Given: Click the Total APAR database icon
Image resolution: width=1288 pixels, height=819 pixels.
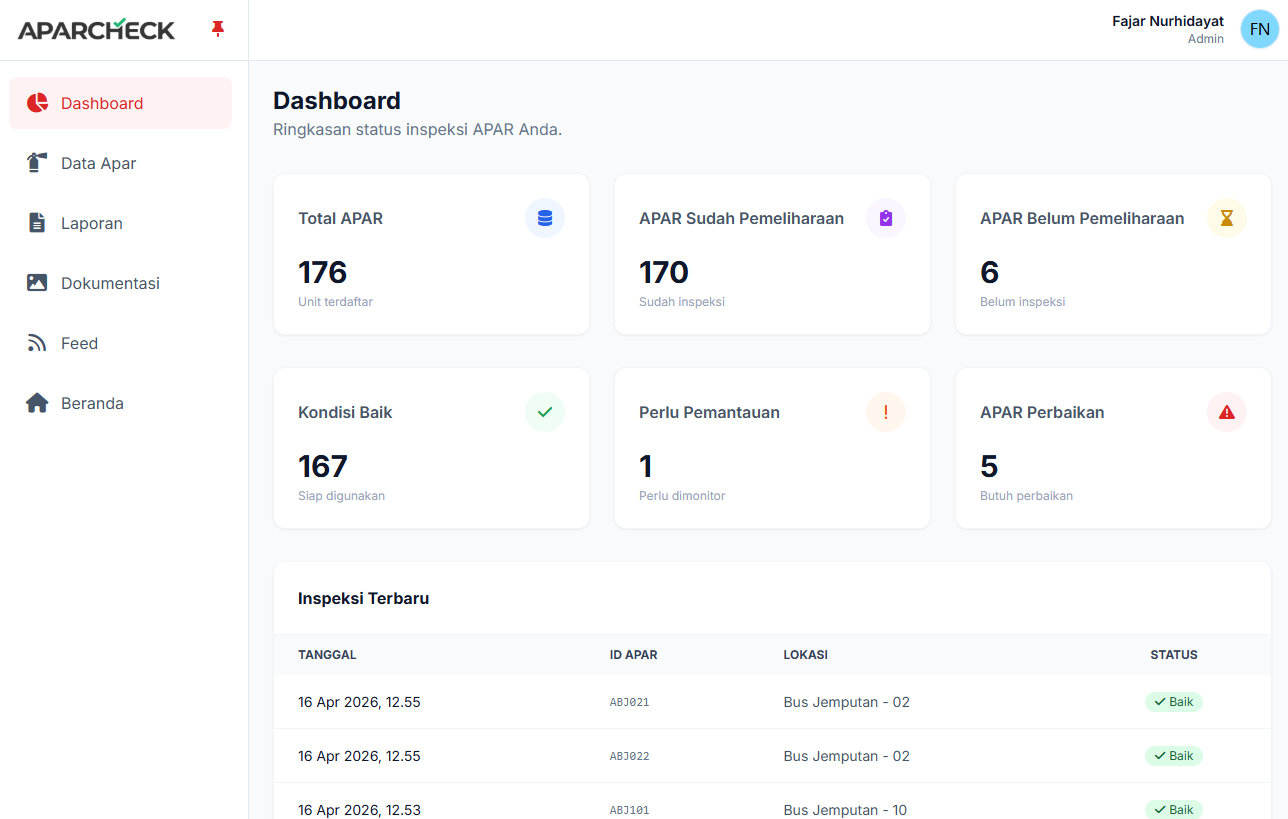Looking at the screenshot, I should pos(545,218).
